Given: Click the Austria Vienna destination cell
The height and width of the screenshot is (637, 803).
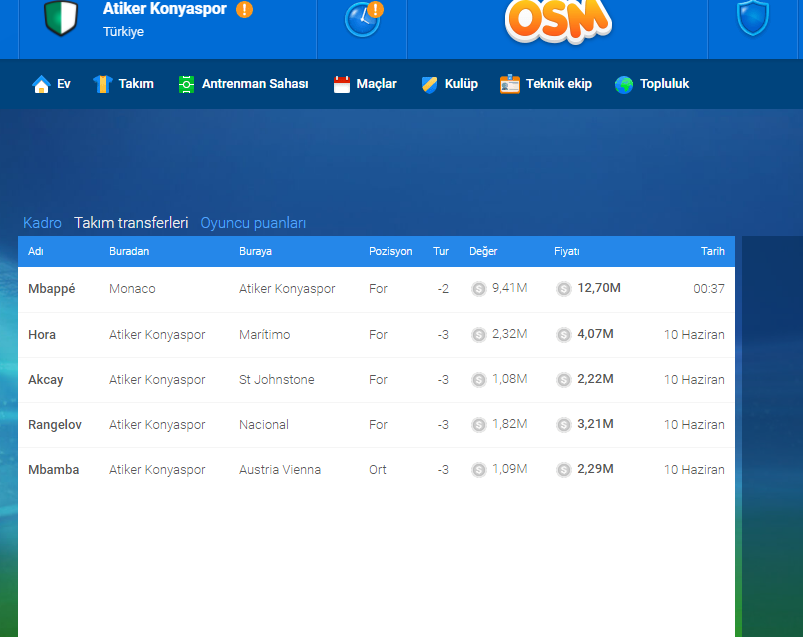Looking at the screenshot, I should pyautogui.click(x=280, y=470).
